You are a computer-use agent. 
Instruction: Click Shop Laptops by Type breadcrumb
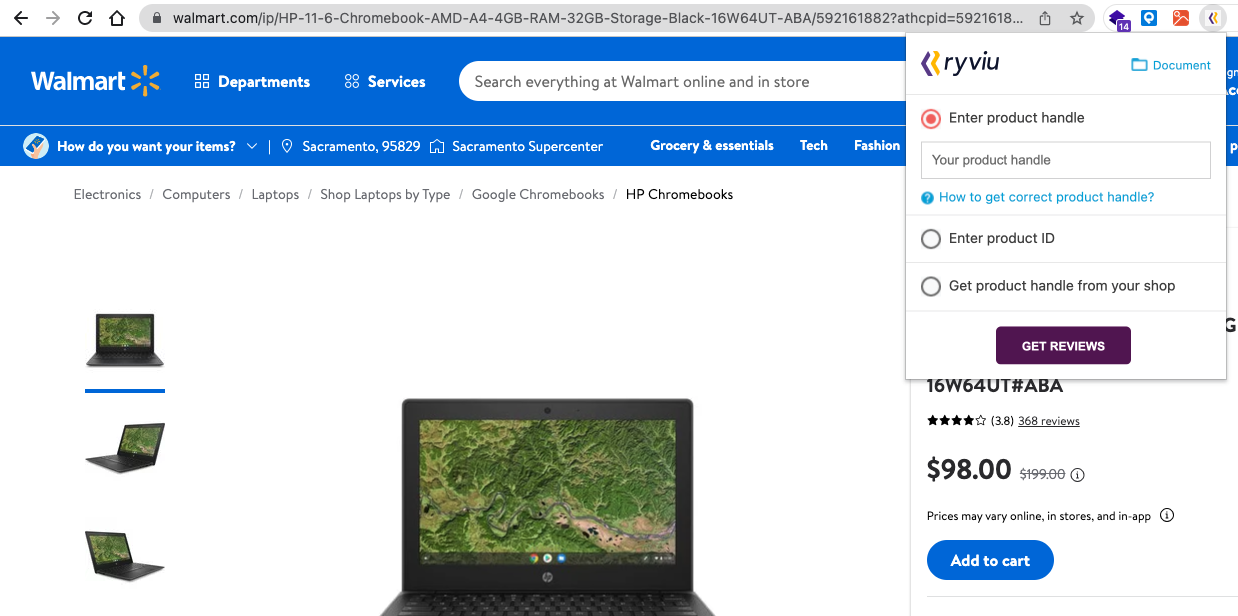click(x=385, y=194)
